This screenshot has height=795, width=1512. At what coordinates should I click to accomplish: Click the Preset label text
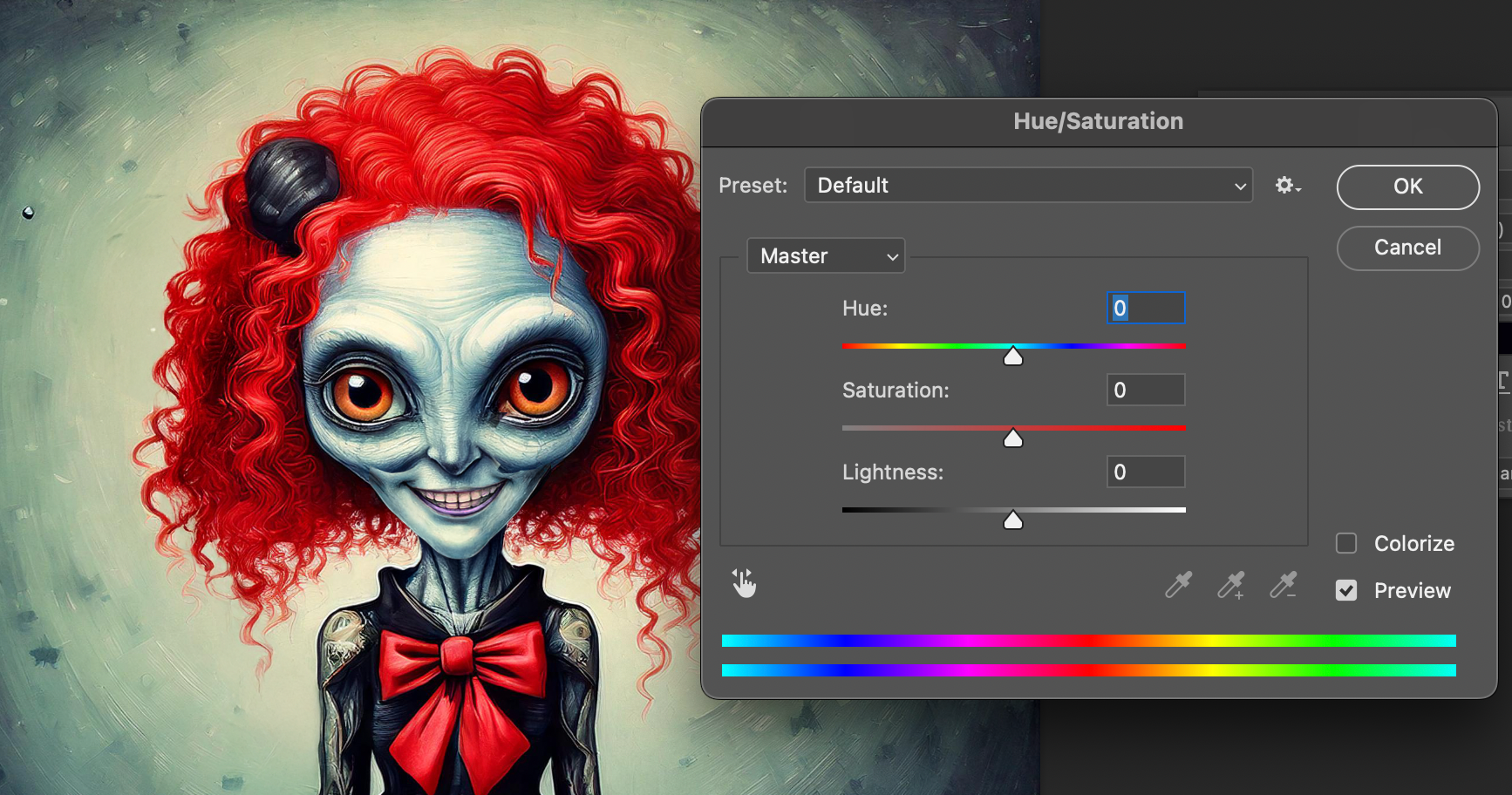tap(753, 186)
